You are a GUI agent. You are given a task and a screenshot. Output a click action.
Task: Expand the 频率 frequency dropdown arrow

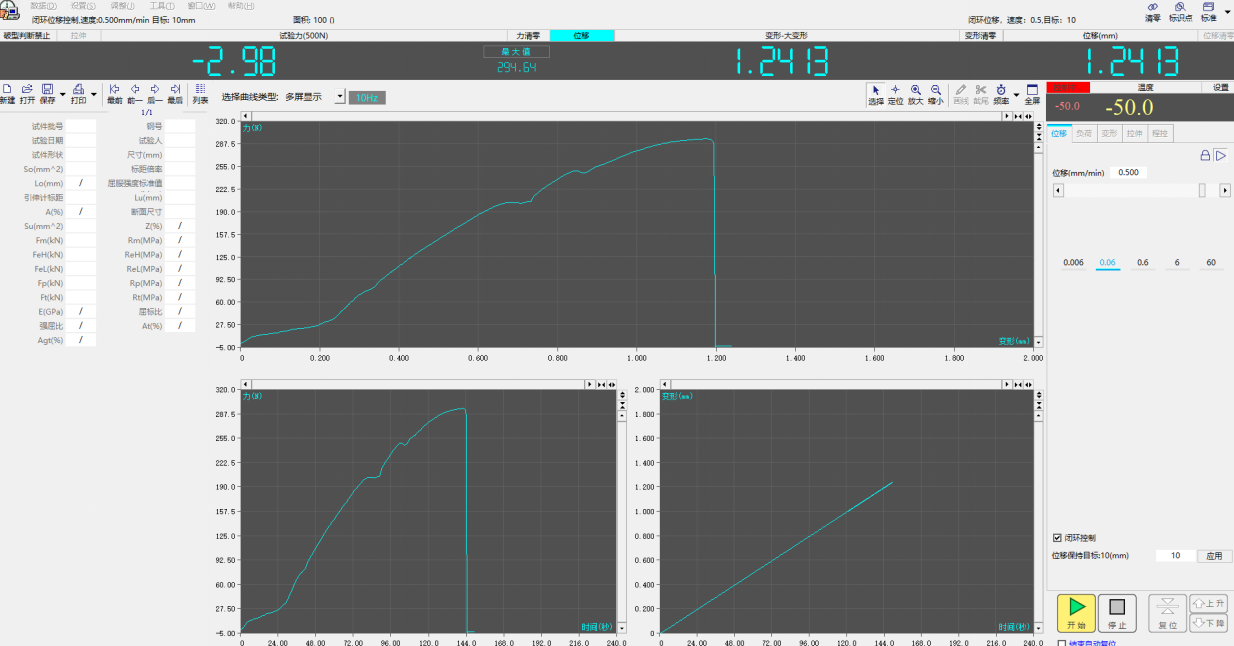[1016, 96]
